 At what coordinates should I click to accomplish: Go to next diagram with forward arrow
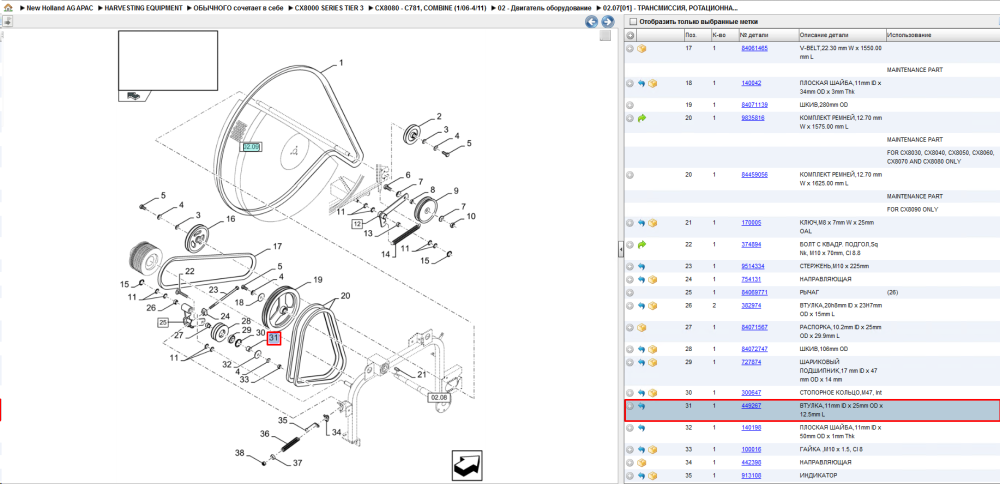[x=607, y=22]
